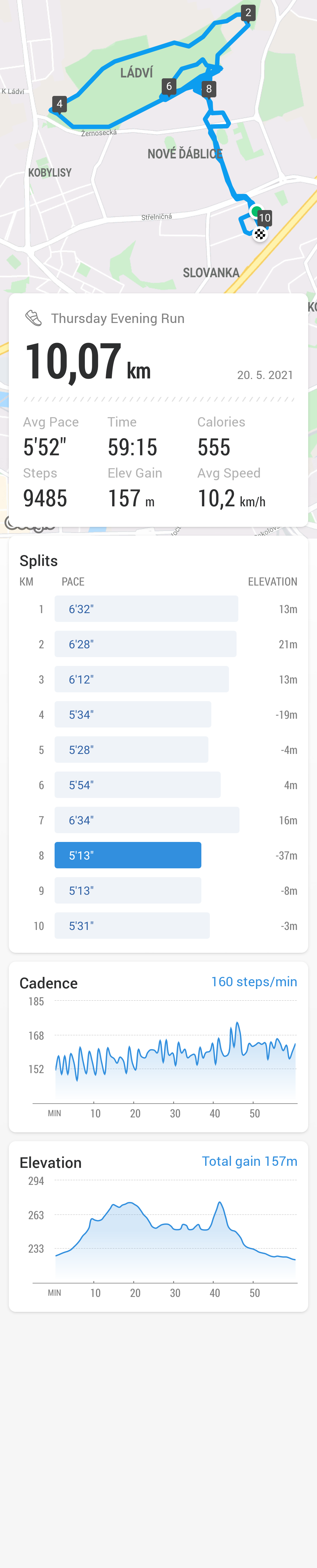This screenshot has height=1568, width=317.
Task: Select the 5'28" split bar for km 5
Action: pos(131,749)
